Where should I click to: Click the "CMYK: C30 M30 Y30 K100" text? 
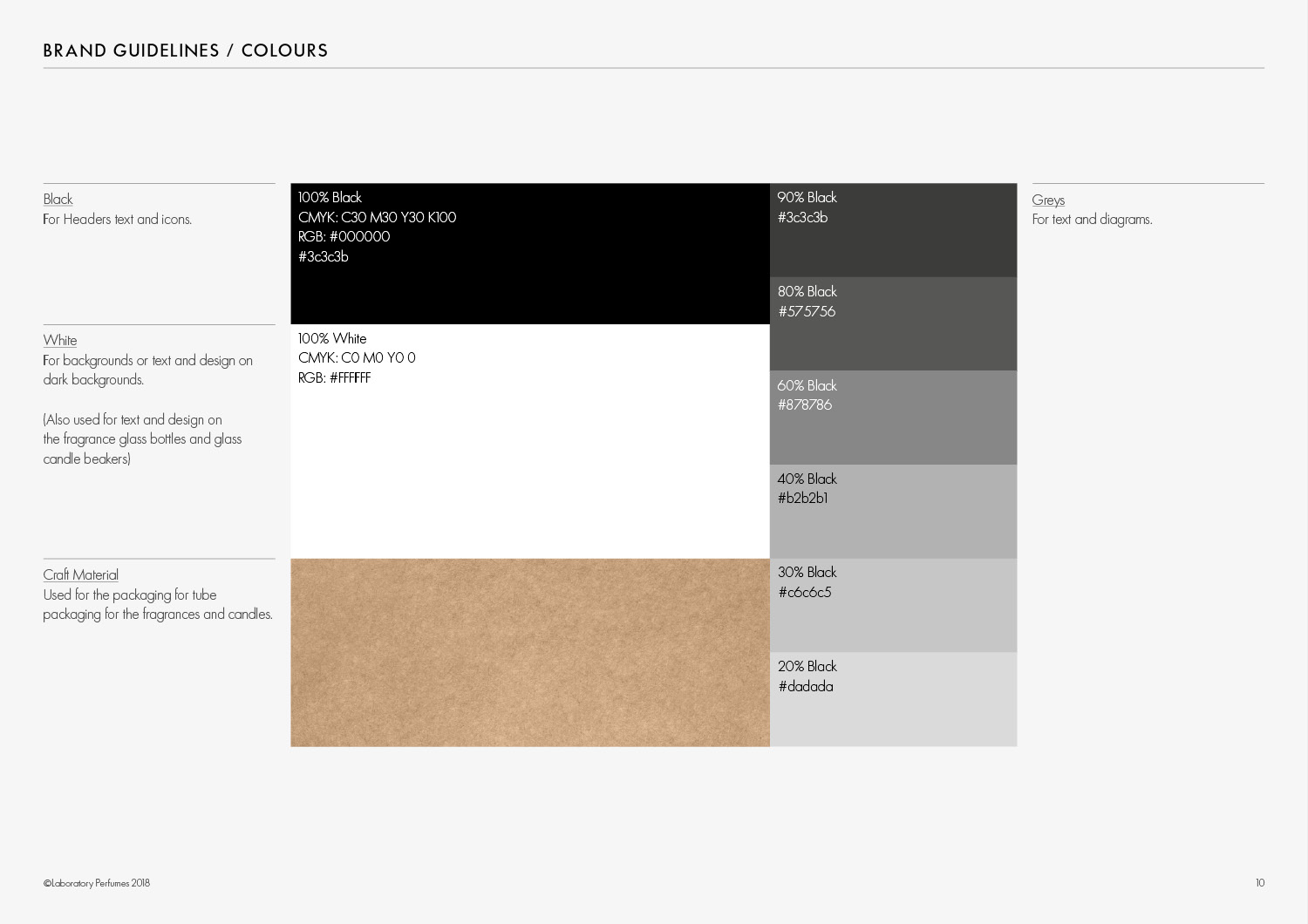point(377,217)
